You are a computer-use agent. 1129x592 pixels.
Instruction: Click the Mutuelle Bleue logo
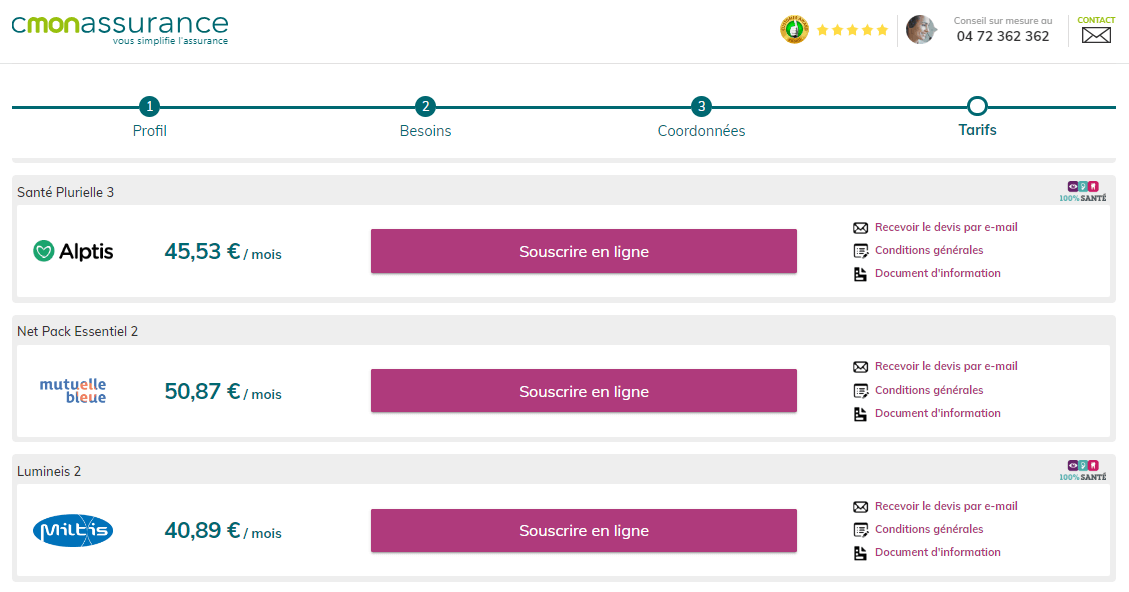pos(72,390)
